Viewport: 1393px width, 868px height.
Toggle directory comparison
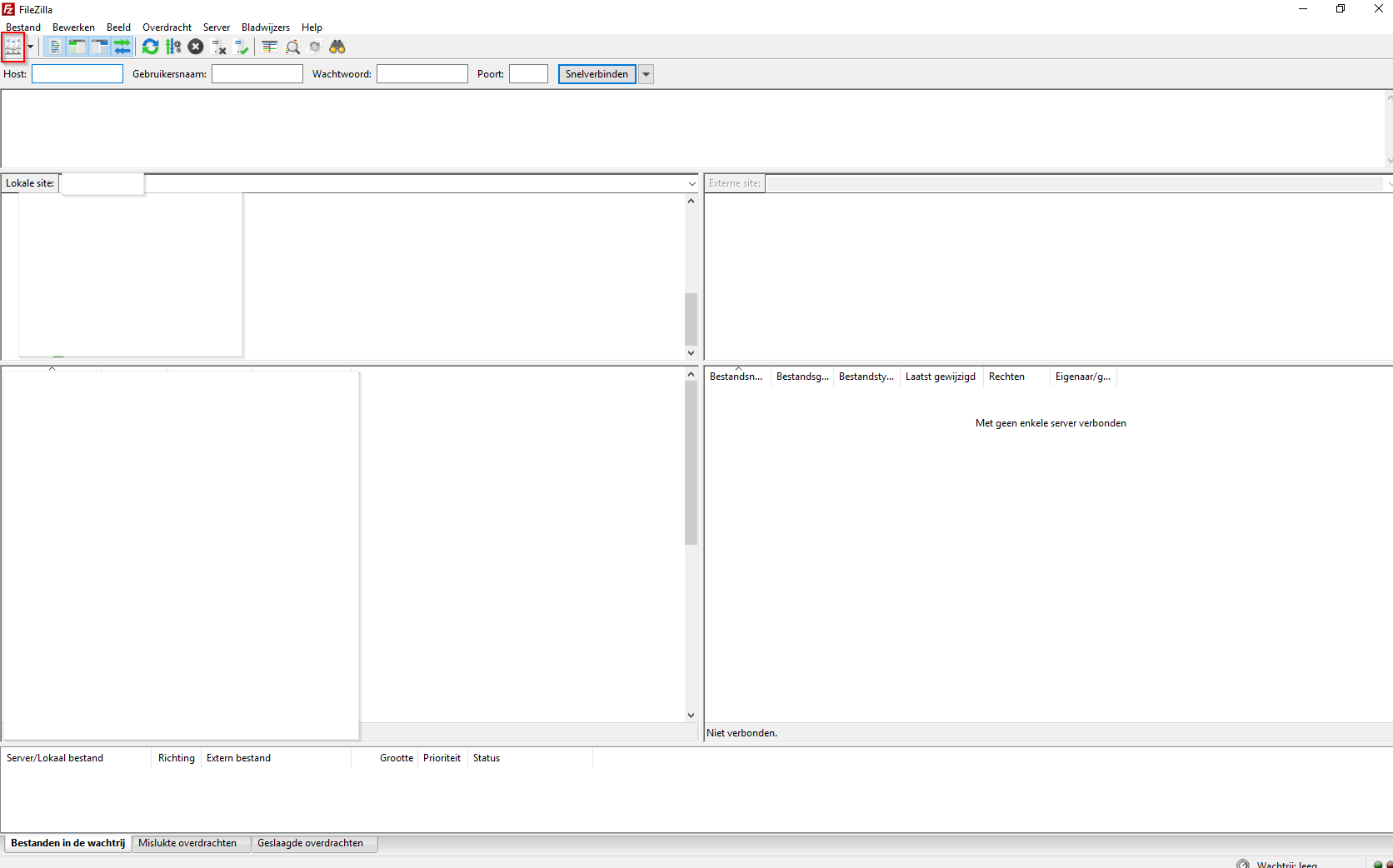pos(292,47)
